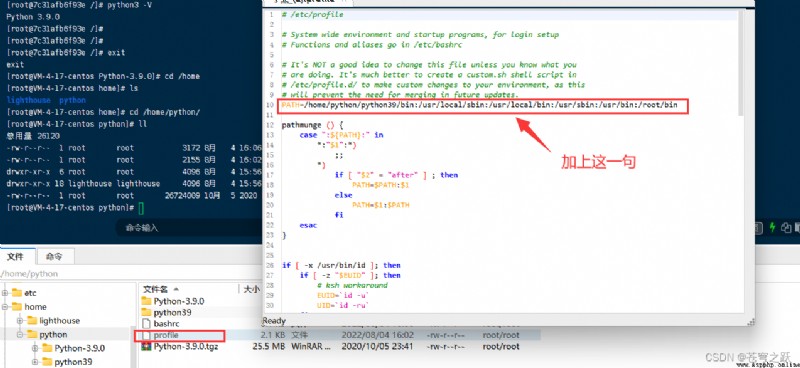This screenshot has width=800, height=368.
Task: Click 'Python 3.9.0' terminal output
Action: [33, 16]
